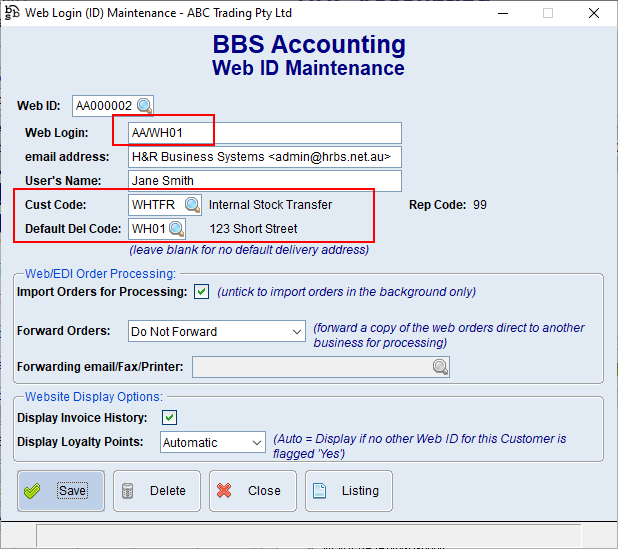Click the Web ID lookup magnifier icon
The height and width of the screenshot is (549, 618).
click(144, 106)
